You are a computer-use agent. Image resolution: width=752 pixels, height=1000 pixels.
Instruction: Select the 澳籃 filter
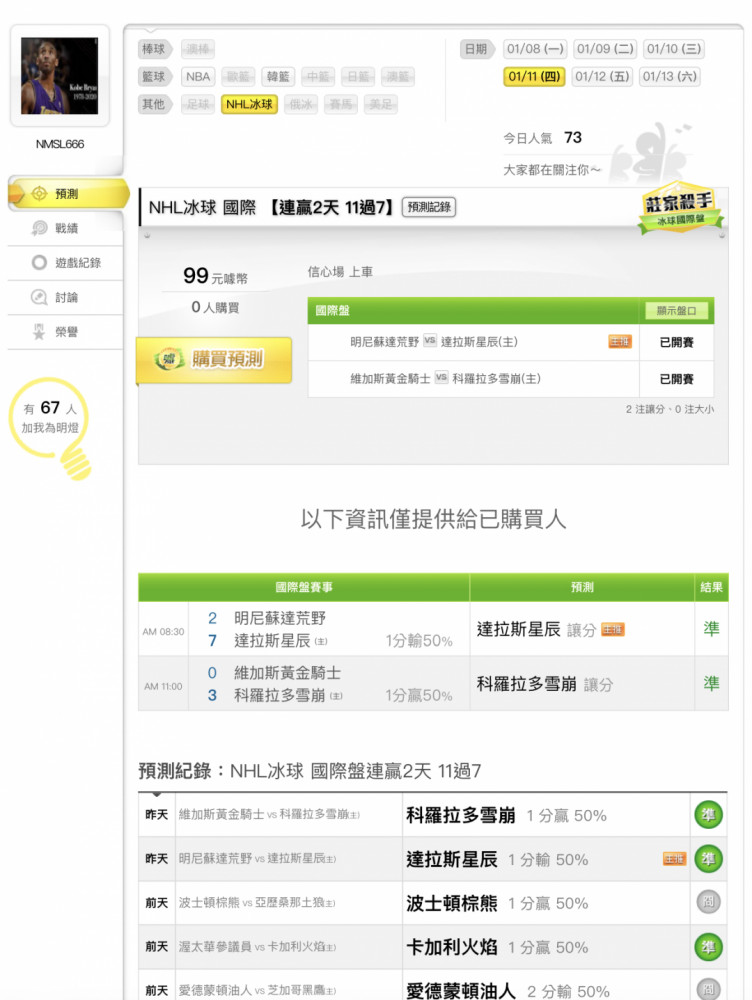click(398, 77)
